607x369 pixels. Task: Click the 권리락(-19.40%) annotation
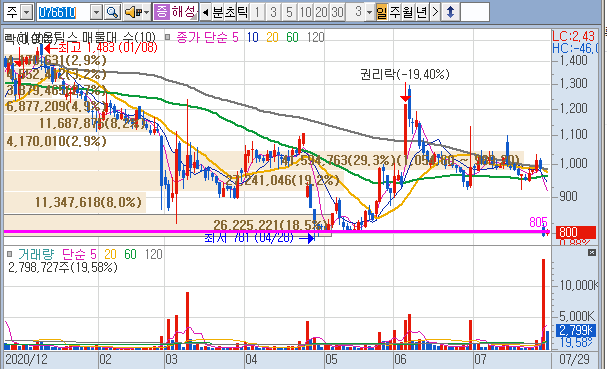(405, 74)
